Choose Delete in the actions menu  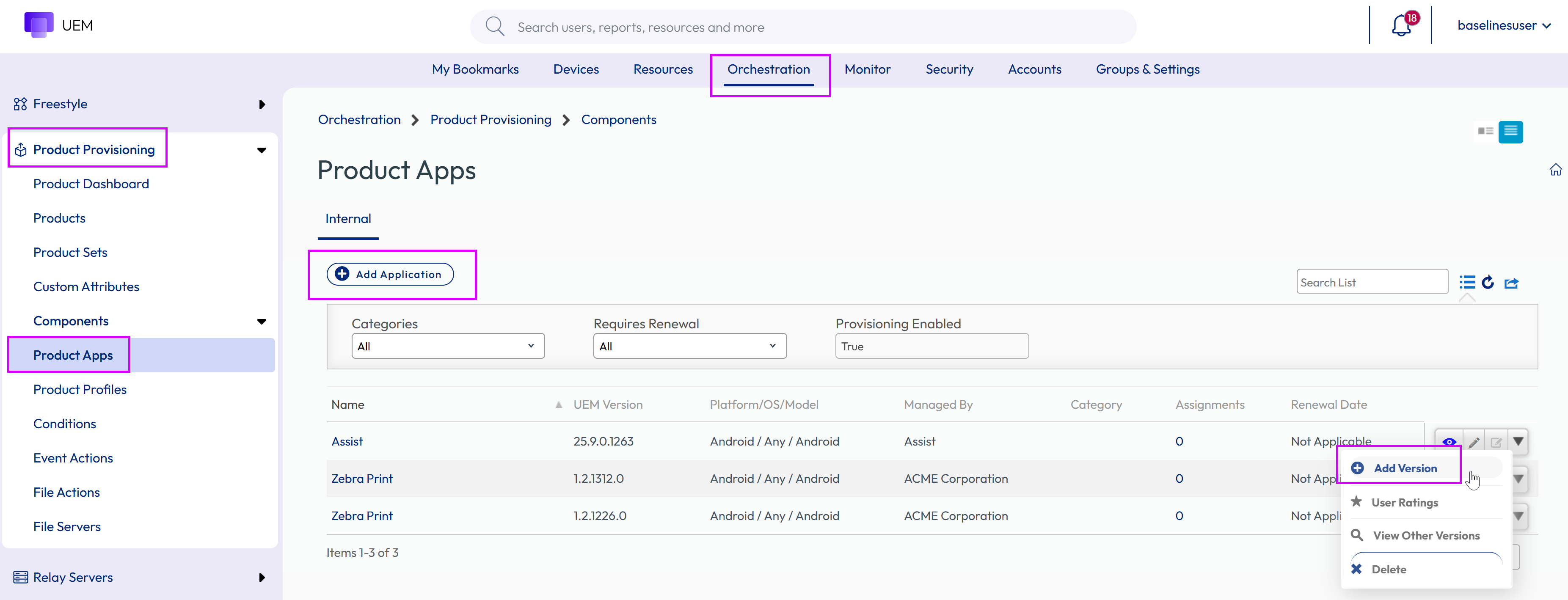point(1389,569)
